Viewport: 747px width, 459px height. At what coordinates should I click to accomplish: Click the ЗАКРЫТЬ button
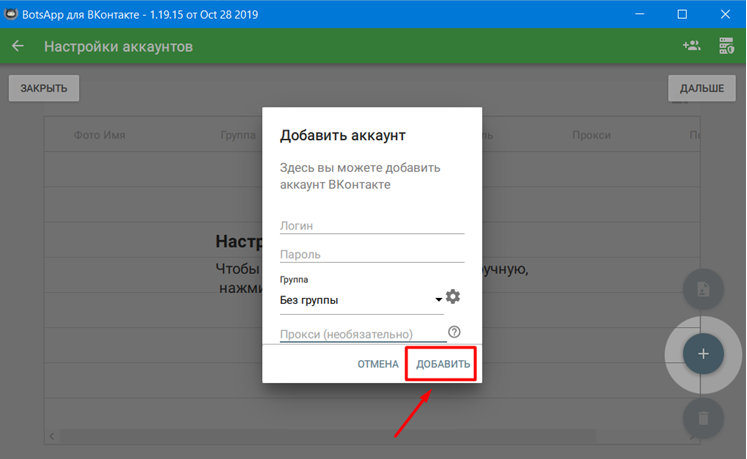pyautogui.click(x=44, y=88)
